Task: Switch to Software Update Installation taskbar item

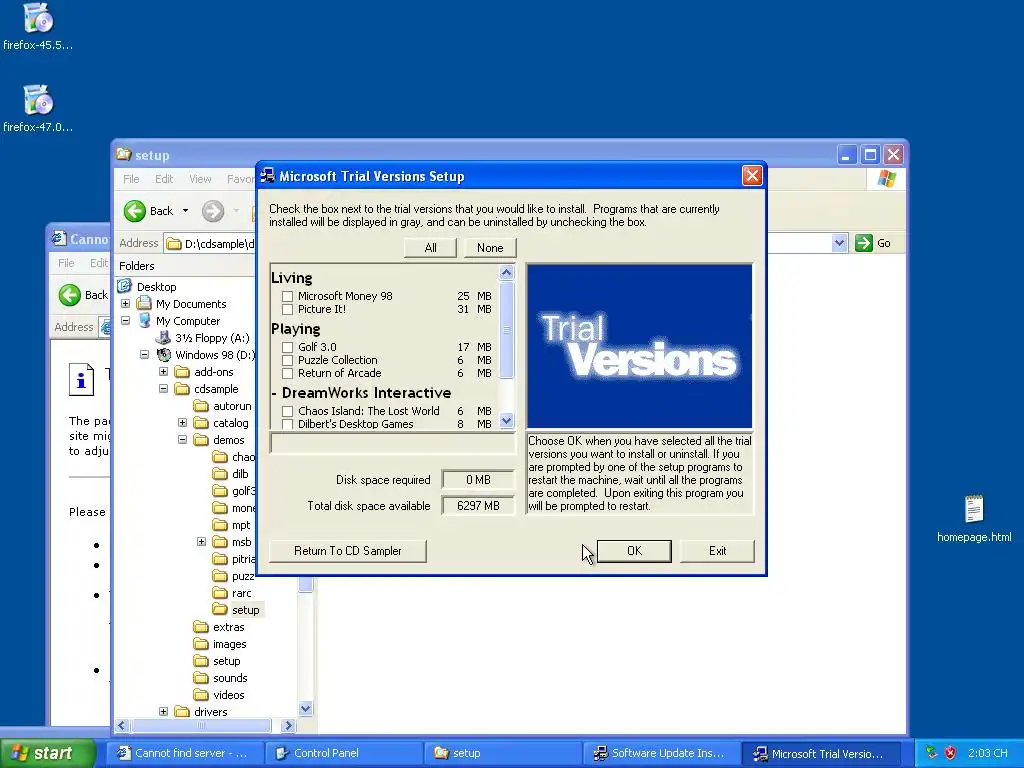Action: (x=661, y=753)
